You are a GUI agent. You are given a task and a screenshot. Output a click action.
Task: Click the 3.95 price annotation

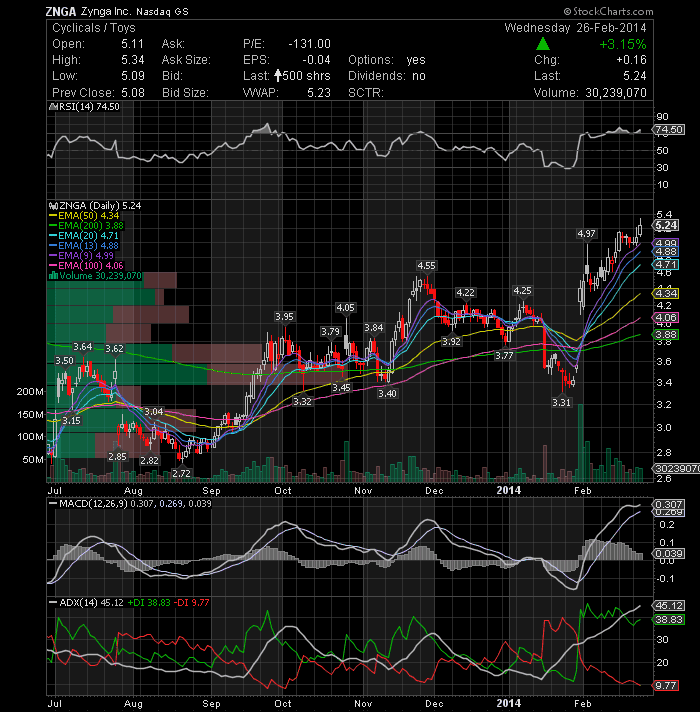coord(284,316)
